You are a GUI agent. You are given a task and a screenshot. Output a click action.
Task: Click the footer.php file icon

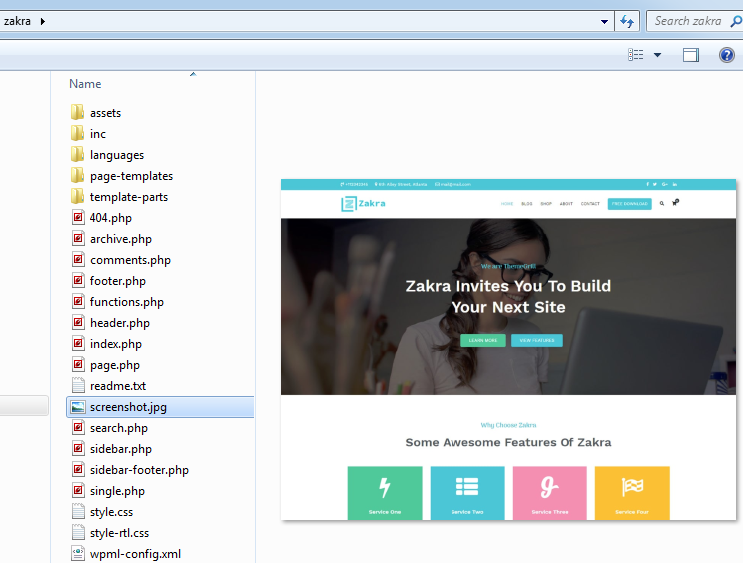click(78, 281)
